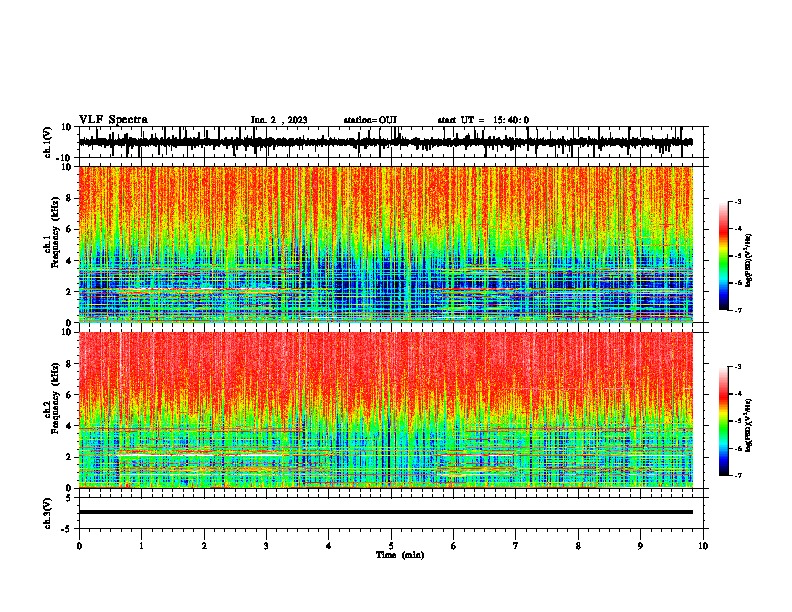Click time axis tick label "2"
The image size is (792, 612).
pyautogui.click(x=204, y=546)
